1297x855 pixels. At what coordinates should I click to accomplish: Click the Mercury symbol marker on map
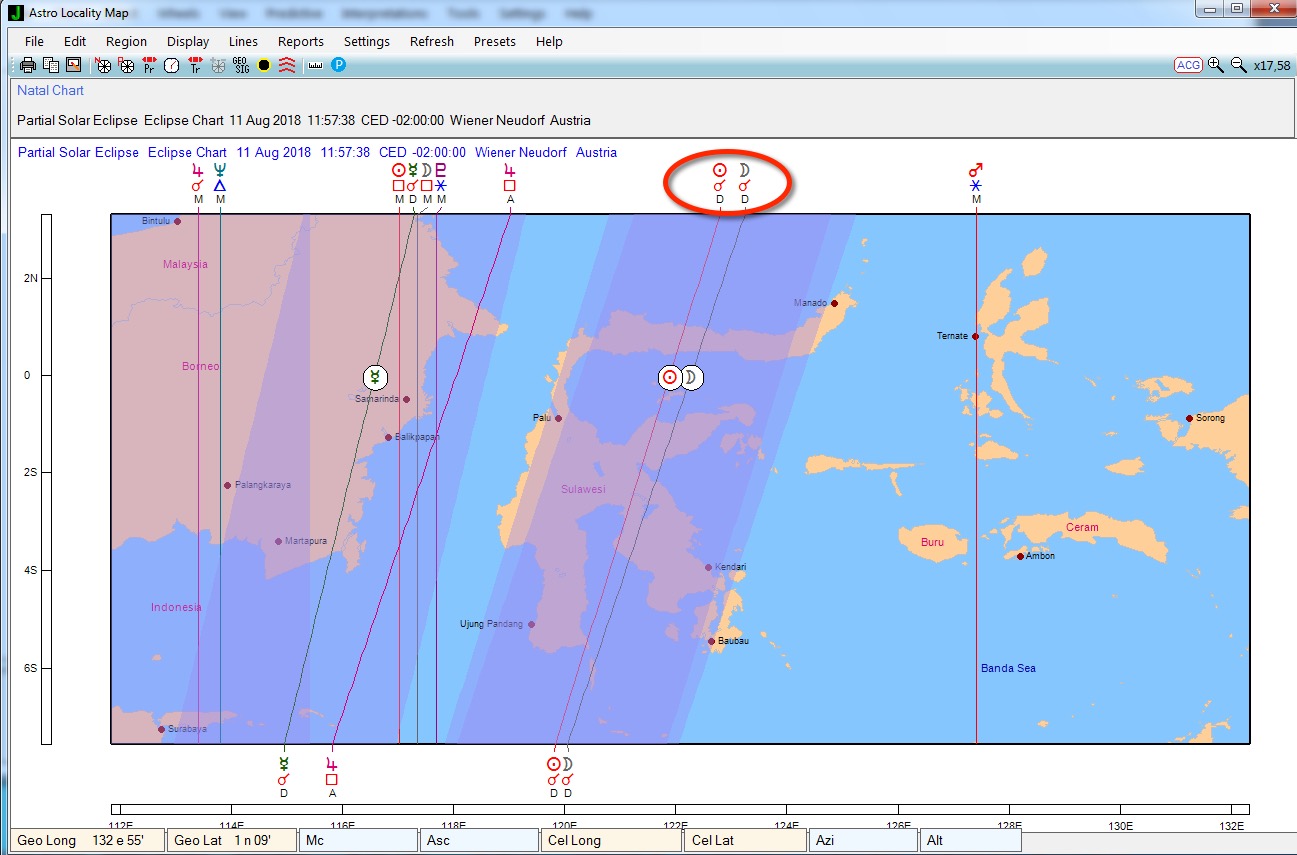[x=375, y=377]
